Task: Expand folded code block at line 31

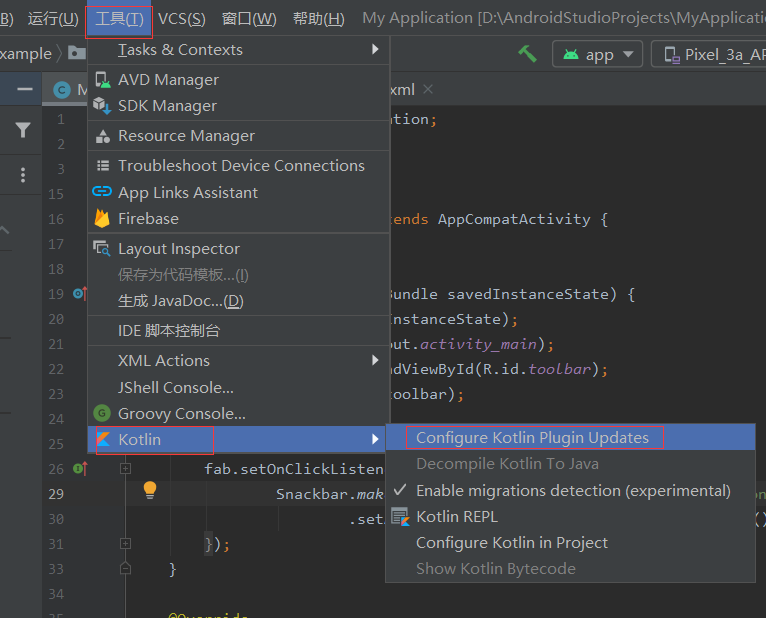Action: point(126,543)
